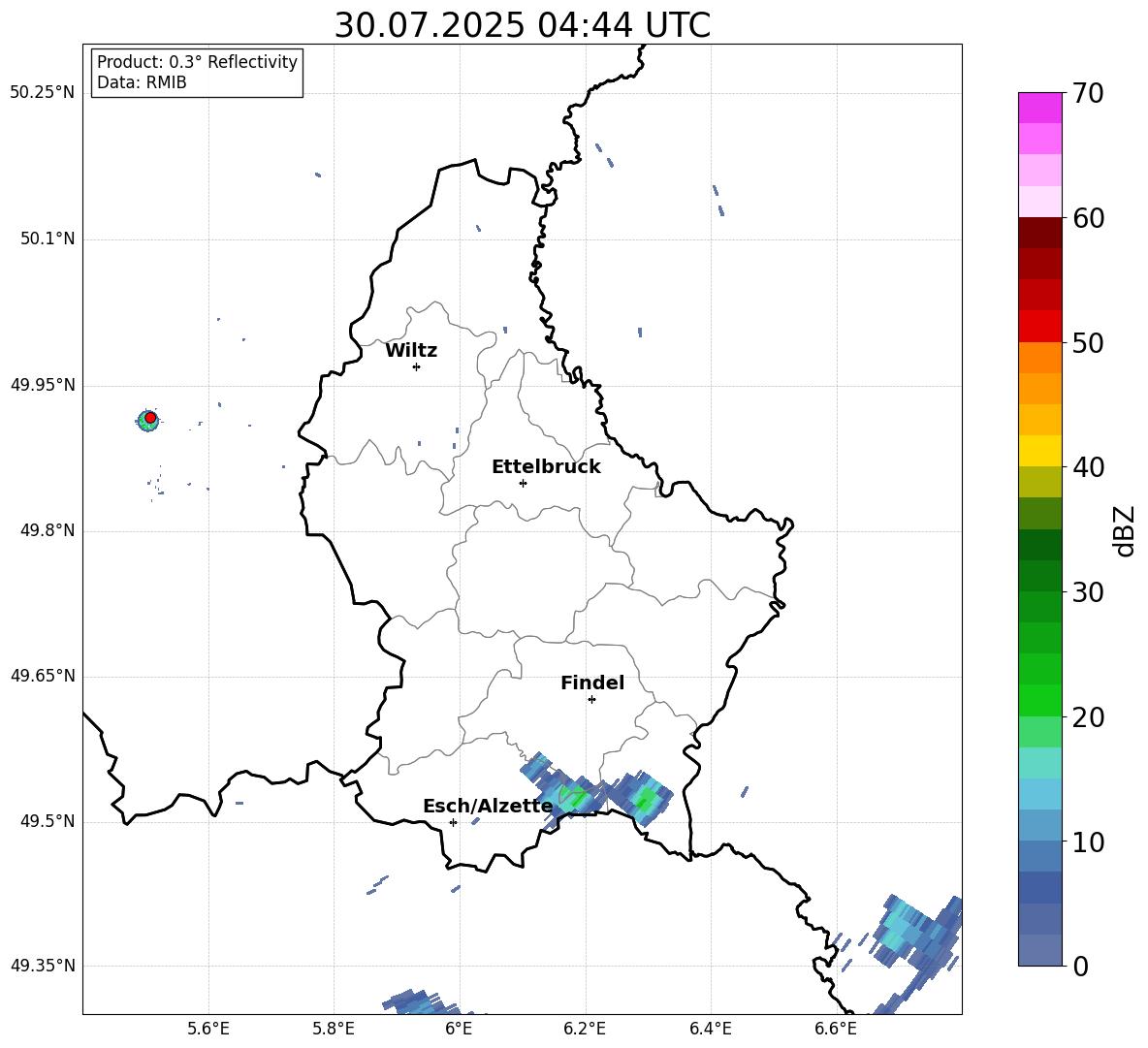Image resolution: width=1148 pixels, height=1048 pixels.
Task: Click the 6.4°E longitude label
Action: coord(710,1029)
